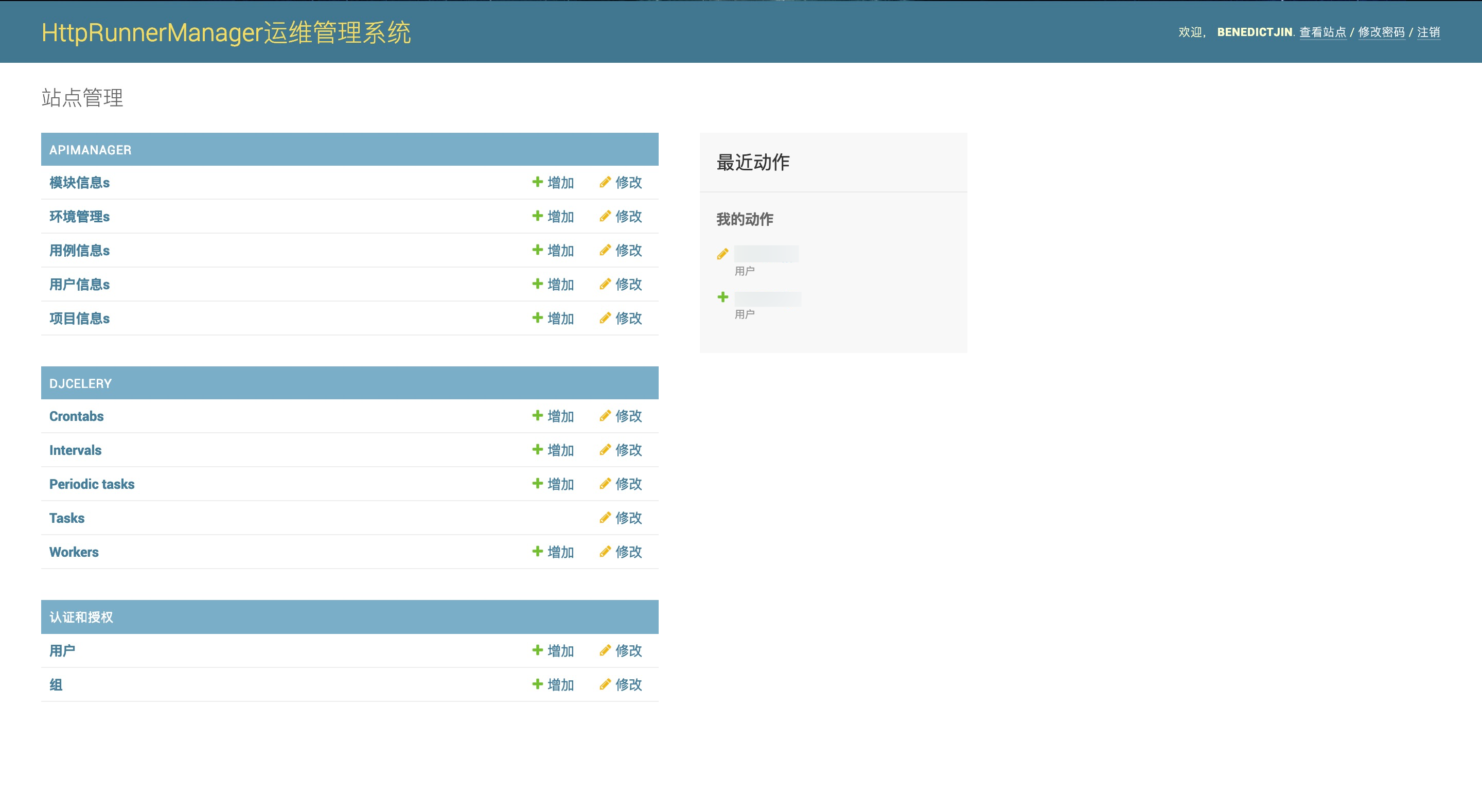Log out via the 注销 link
1482x812 pixels.
pyautogui.click(x=1428, y=32)
